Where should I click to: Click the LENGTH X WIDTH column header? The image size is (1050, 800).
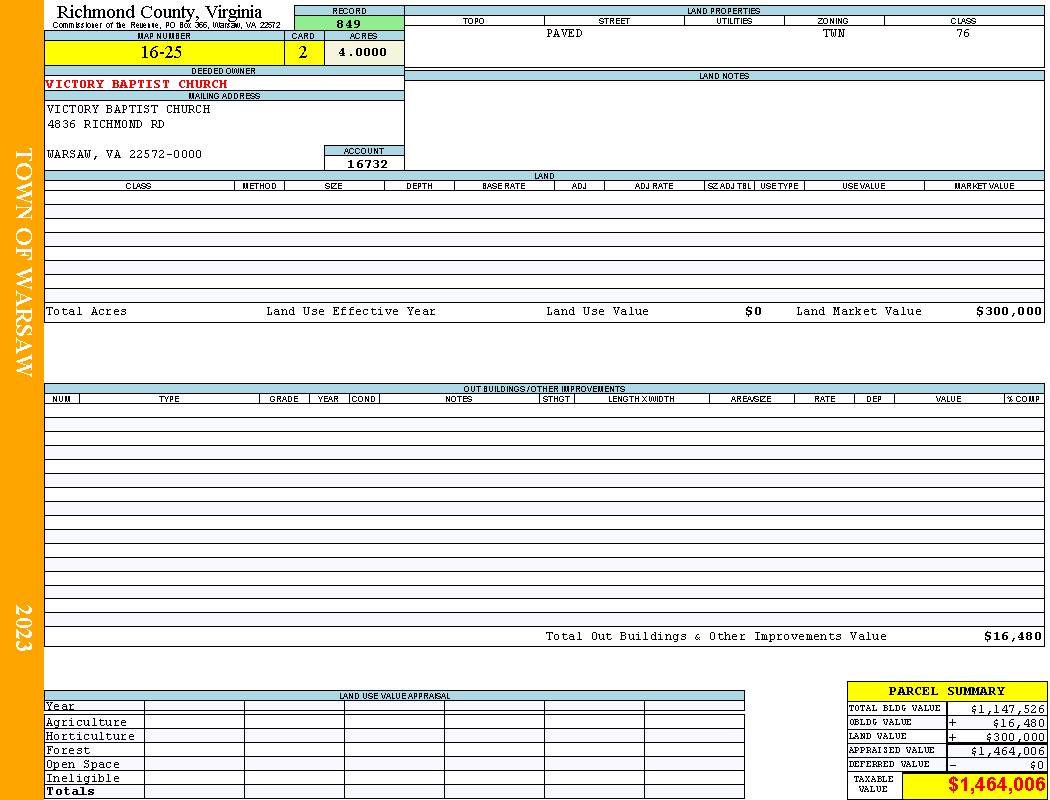(642, 398)
